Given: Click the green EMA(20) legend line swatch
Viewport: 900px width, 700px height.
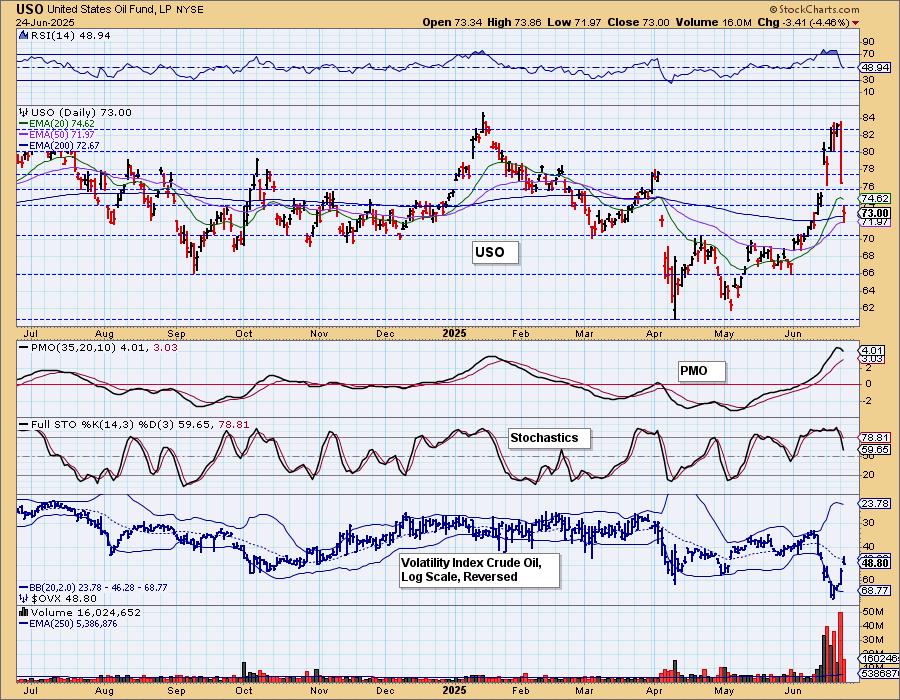Looking at the screenshot, I should coord(24,123).
